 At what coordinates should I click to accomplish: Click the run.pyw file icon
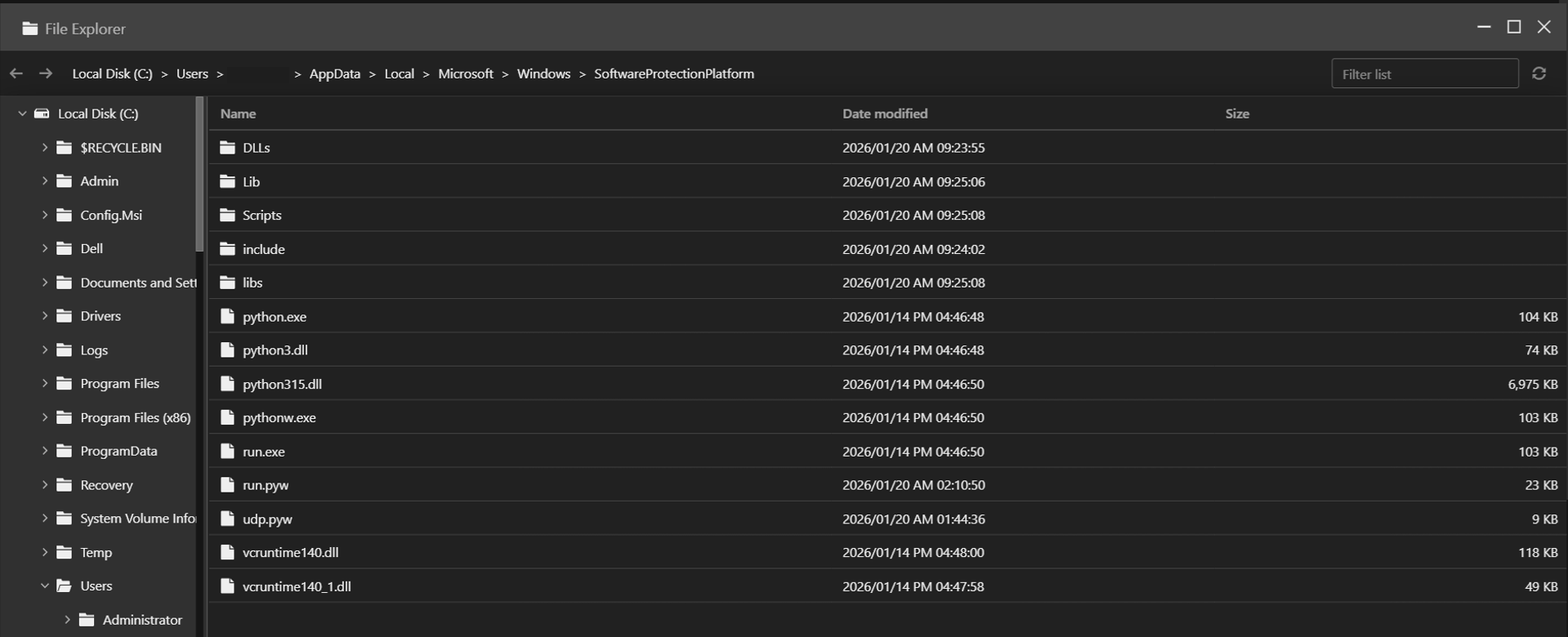[227, 485]
